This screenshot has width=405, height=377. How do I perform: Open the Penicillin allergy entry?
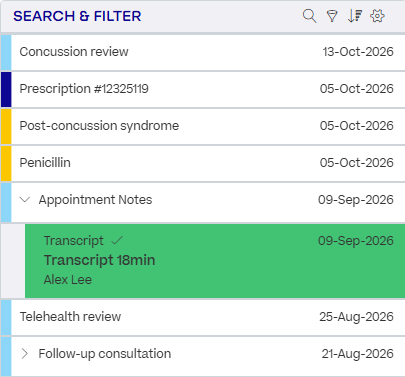coord(203,163)
